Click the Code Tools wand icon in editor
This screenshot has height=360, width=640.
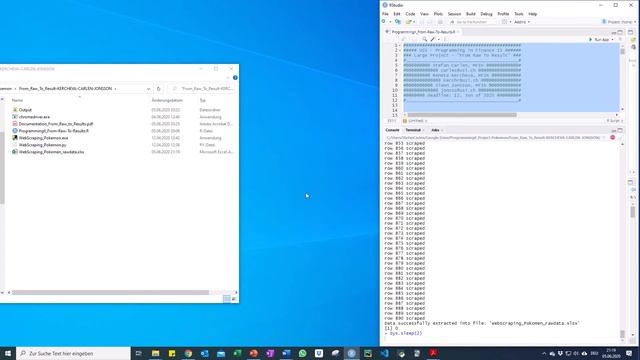pyautogui.click(x=433, y=40)
